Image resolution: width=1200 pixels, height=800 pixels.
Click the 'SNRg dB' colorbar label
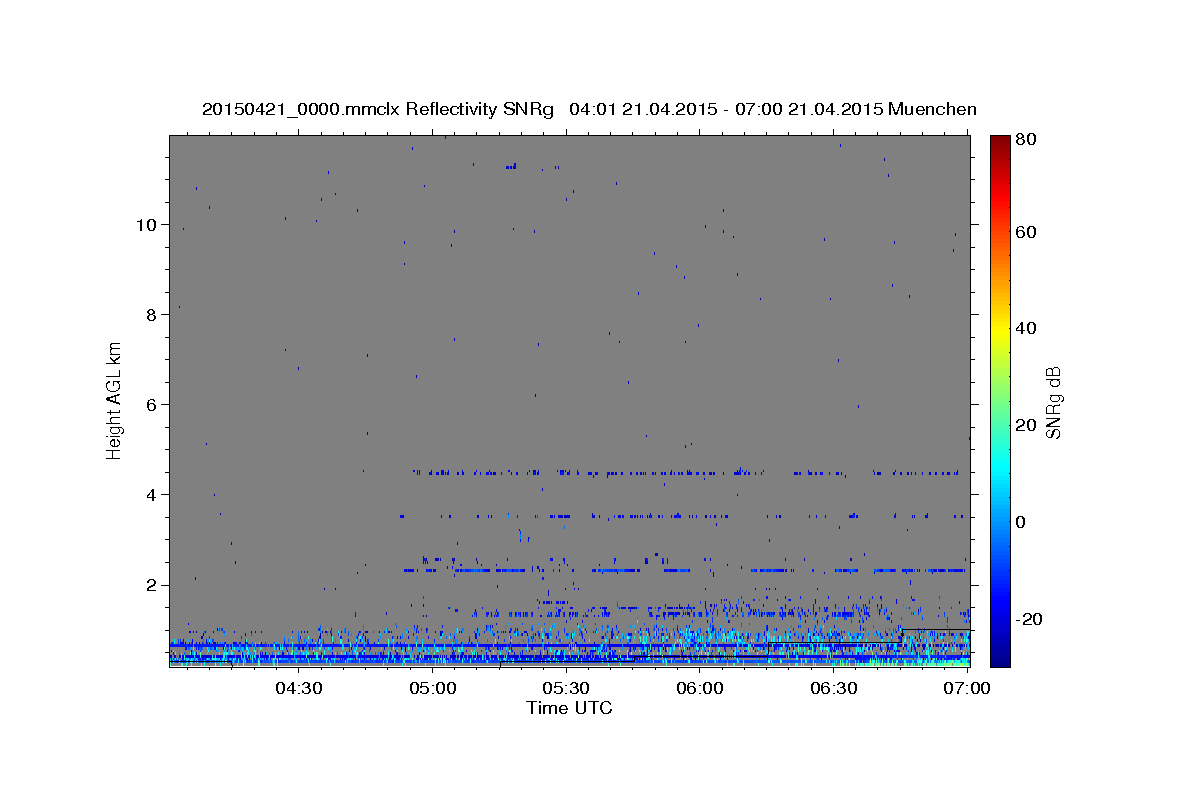(1053, 402)
